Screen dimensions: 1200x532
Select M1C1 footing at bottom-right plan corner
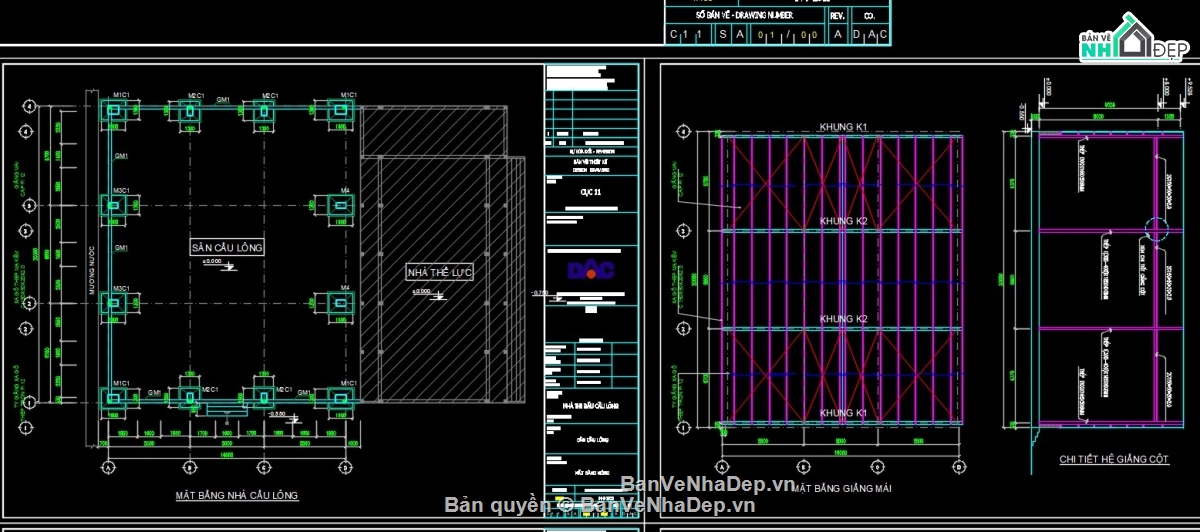point(341,398)
